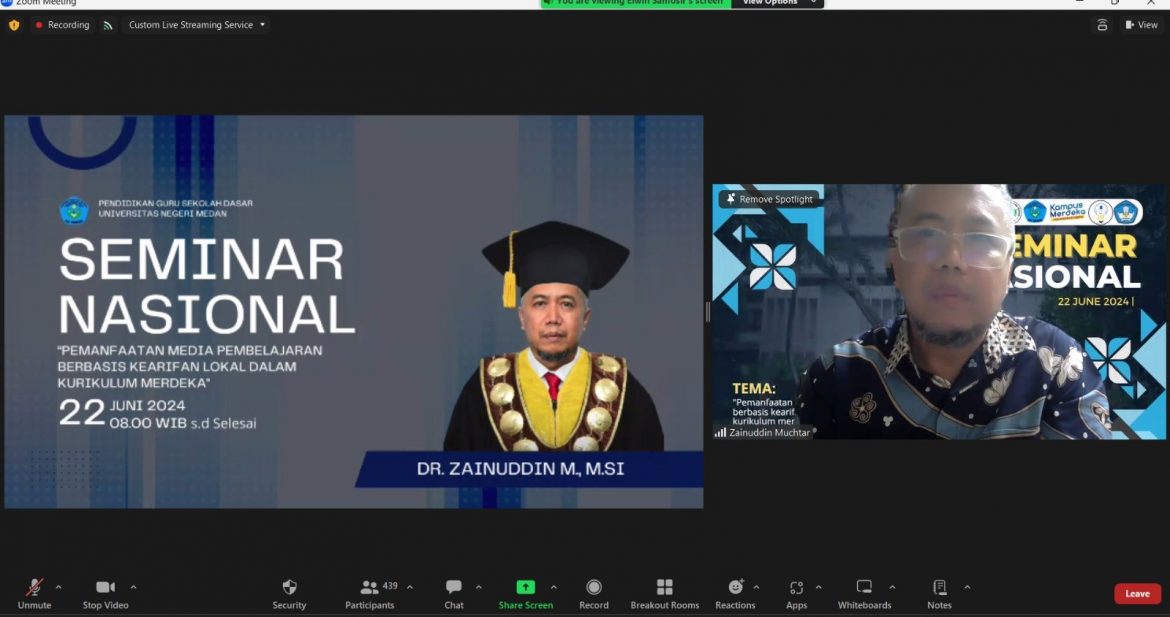Open the Custom Live Streaming Service dropdown
This screenshot has width=1170, height=617.
pos(195,24)
